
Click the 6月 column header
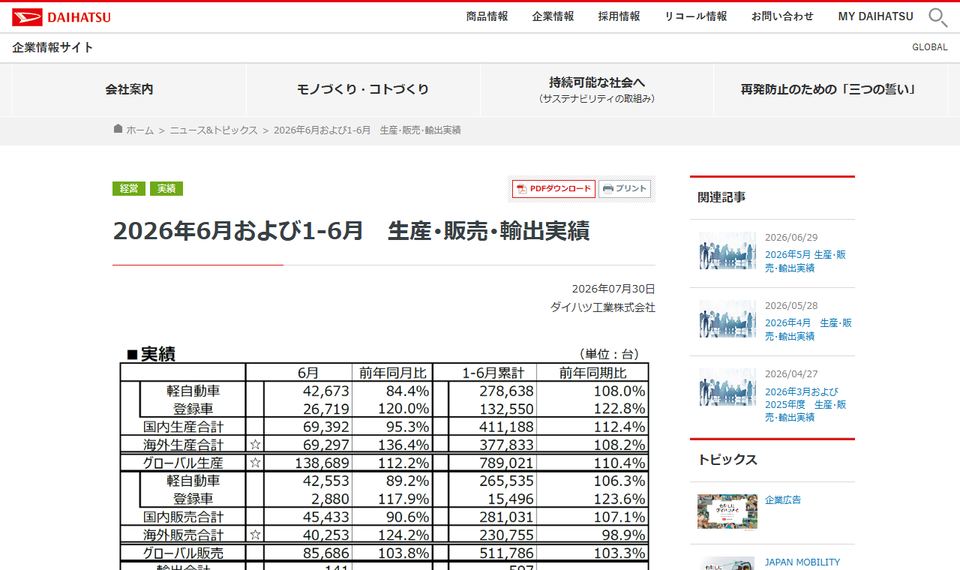pyautogui.click(x=308, y=373)
